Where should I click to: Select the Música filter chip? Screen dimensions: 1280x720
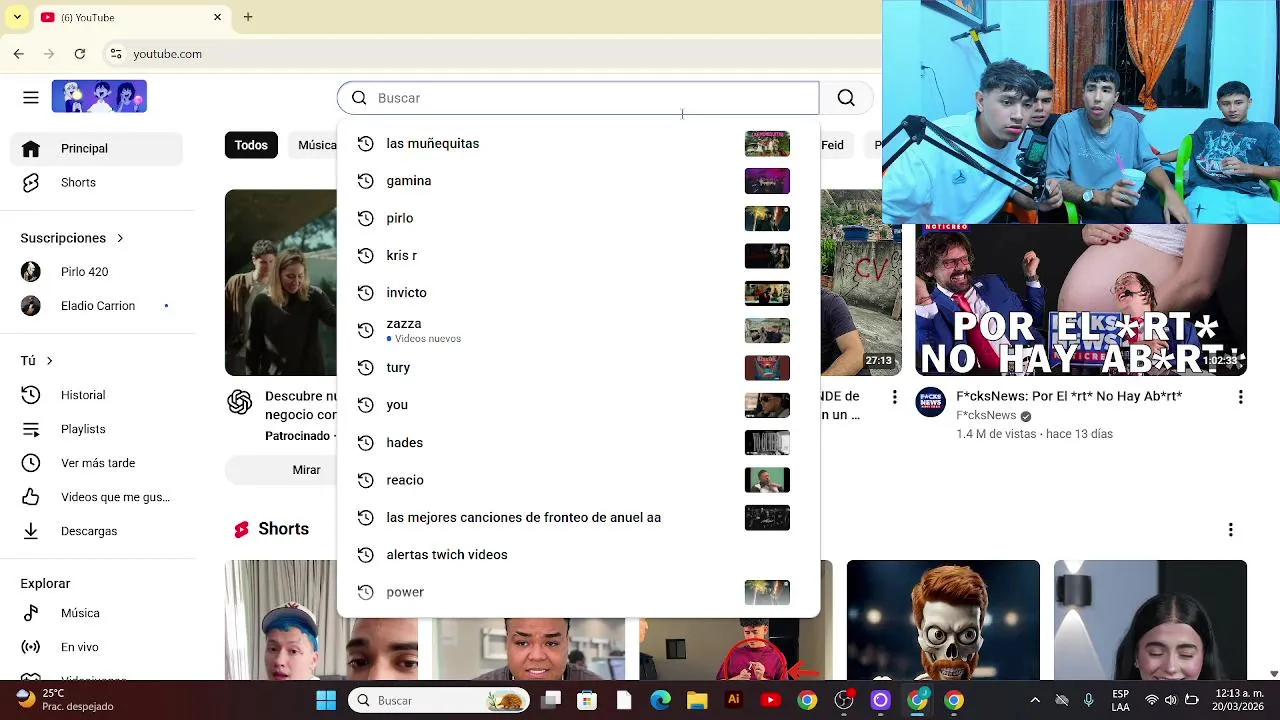click(316, 145)
